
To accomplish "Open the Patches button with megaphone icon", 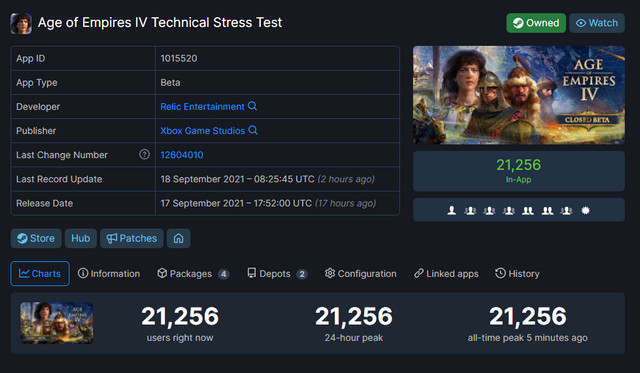I will click(x=131, y=238).
